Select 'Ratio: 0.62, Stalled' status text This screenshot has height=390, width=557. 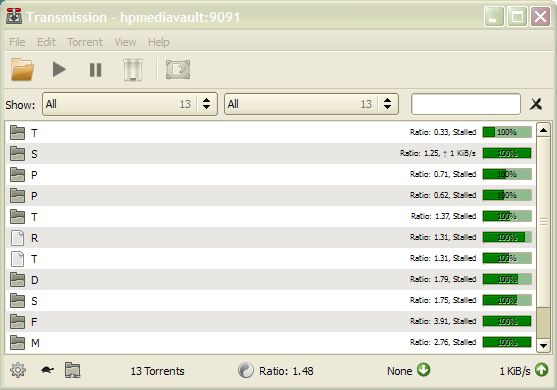(x=443, y=195)
